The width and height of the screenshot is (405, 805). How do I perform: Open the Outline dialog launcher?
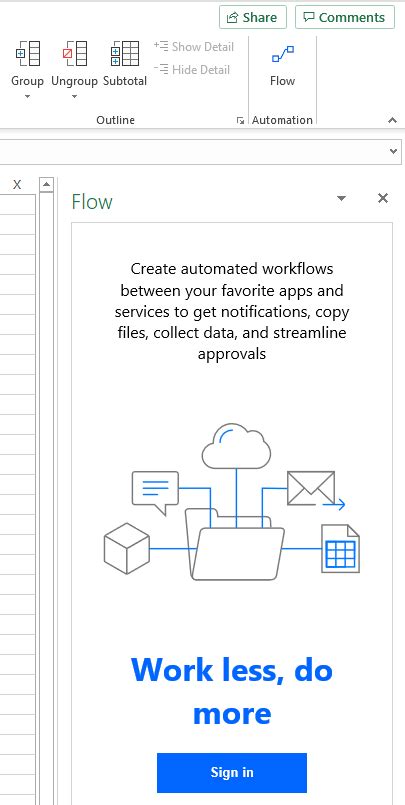click(x=240, y=120)
